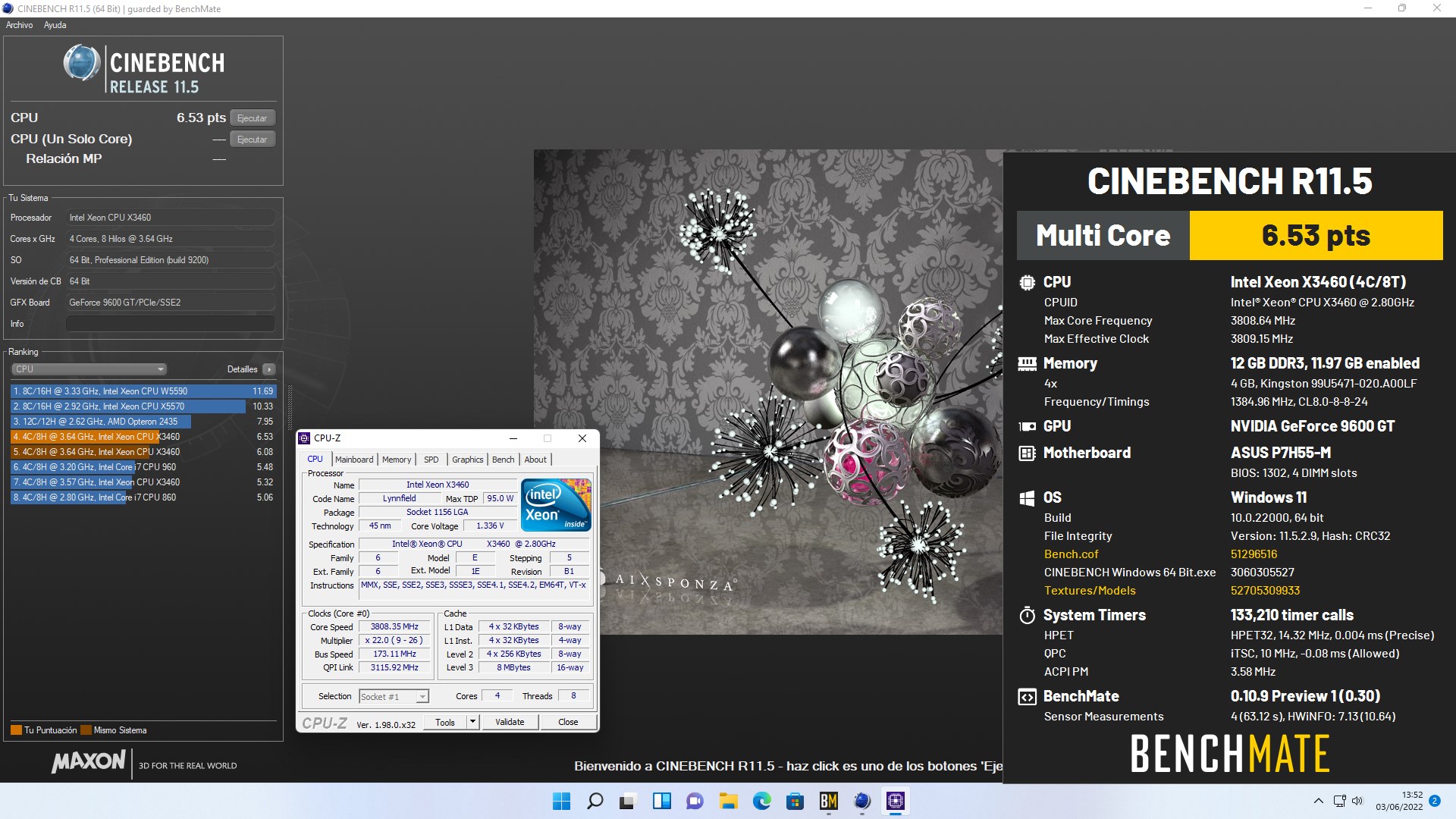The width and height of the screenshot is (1456, 819).
Task: Click the Intel Xeon inside logo
Action: tap(556, 505)
